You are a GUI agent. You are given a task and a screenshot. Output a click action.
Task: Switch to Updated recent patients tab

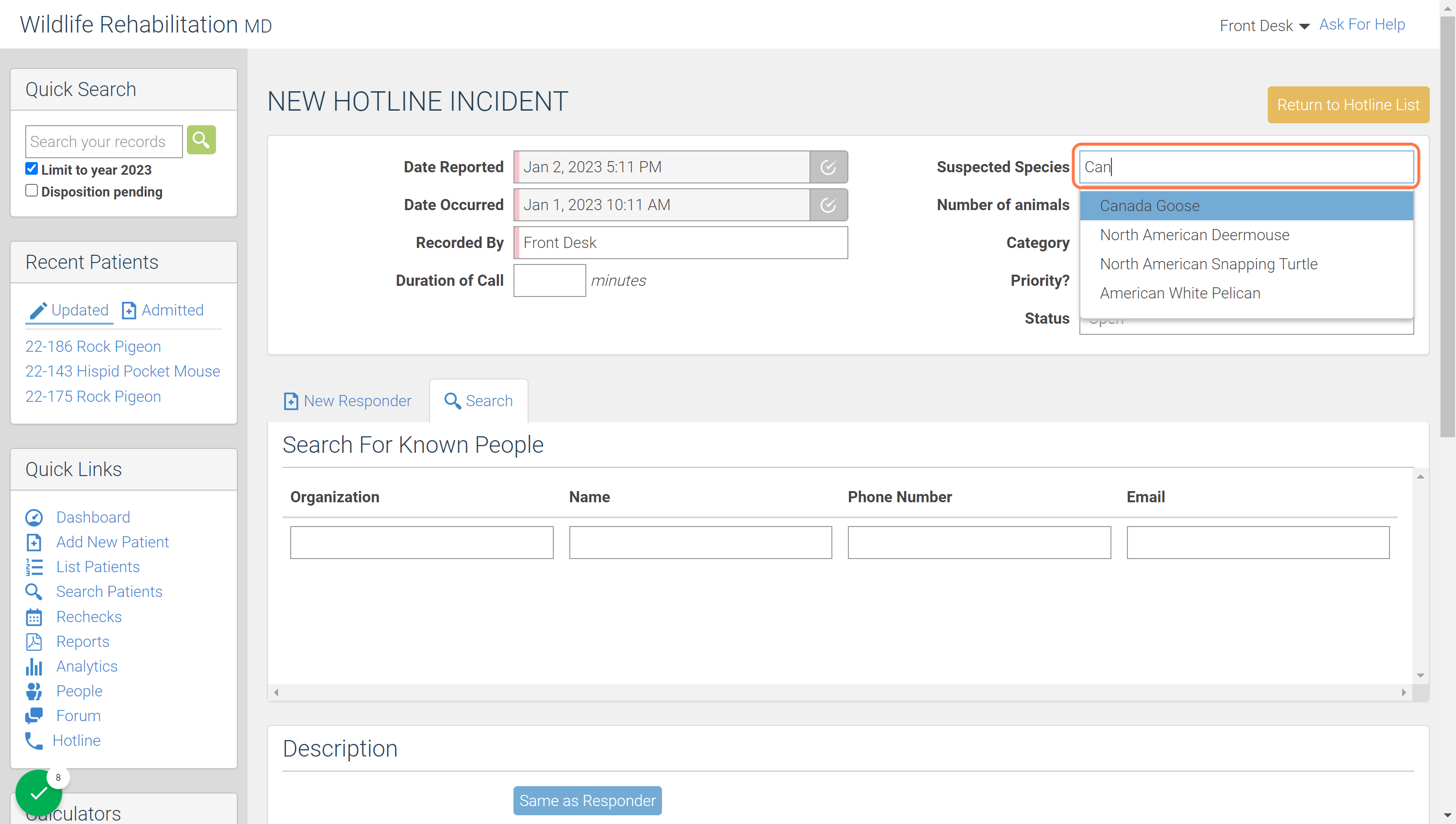69,310
